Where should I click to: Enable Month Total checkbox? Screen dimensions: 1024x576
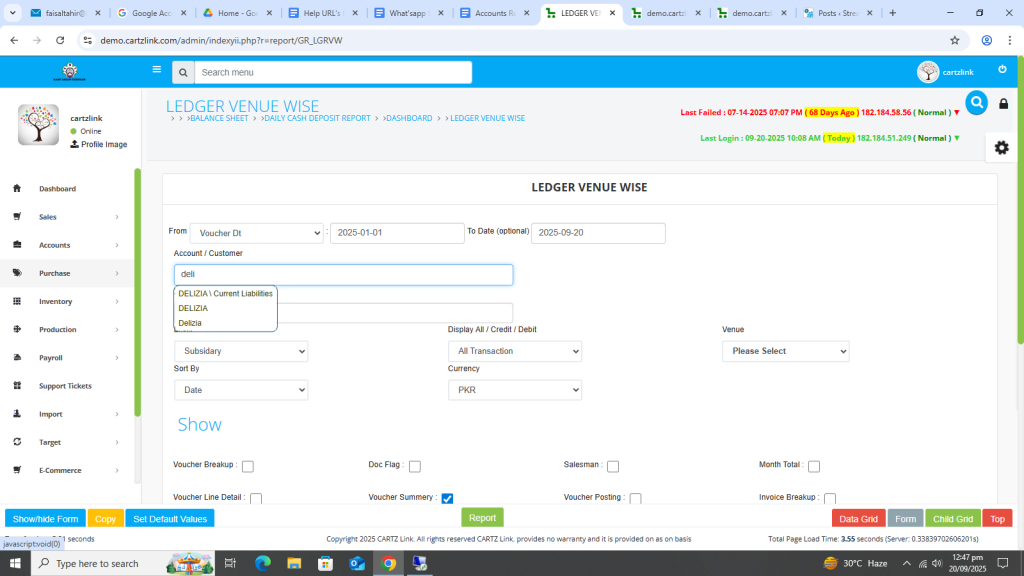click(814, 466)
